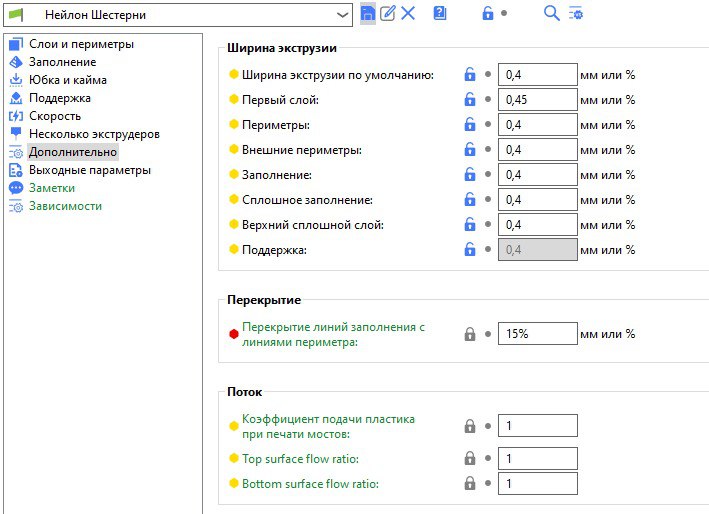
Task: Open the Зависимости page
Action: pos(65,206)
